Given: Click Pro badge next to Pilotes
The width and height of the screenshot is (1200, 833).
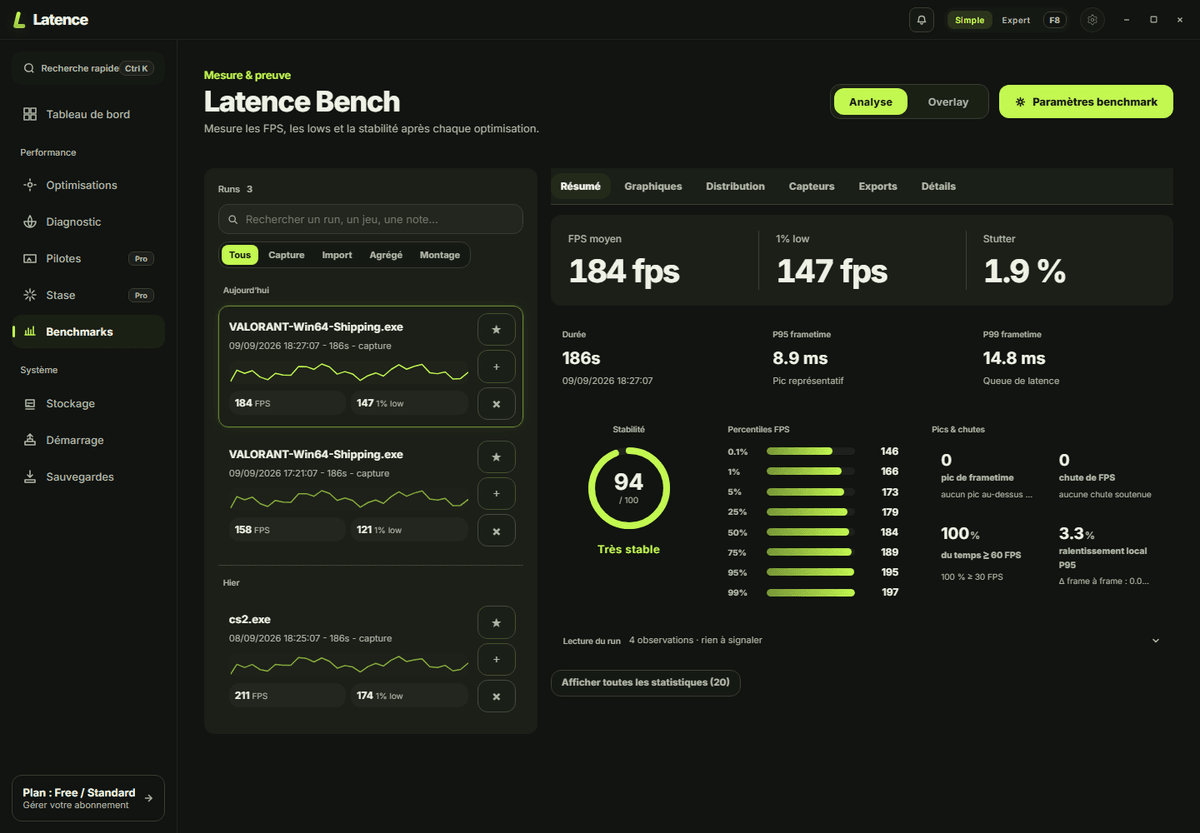Looking at the screenshot, I should click(141, 259).
